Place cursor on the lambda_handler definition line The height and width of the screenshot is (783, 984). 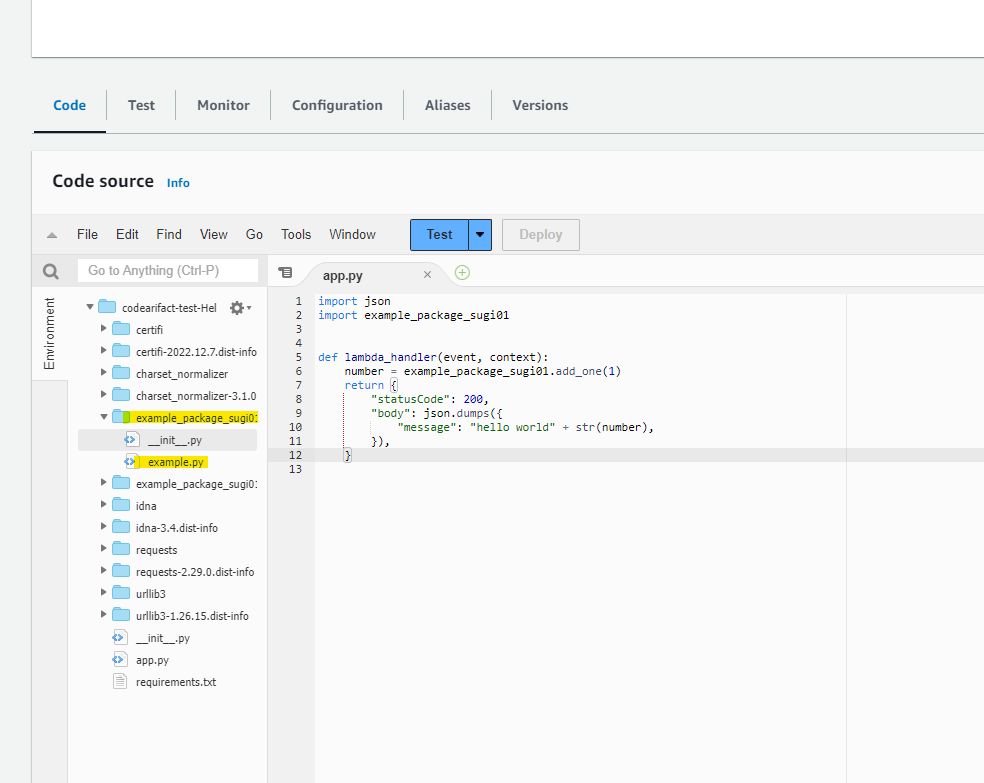[x=433, y=357]
